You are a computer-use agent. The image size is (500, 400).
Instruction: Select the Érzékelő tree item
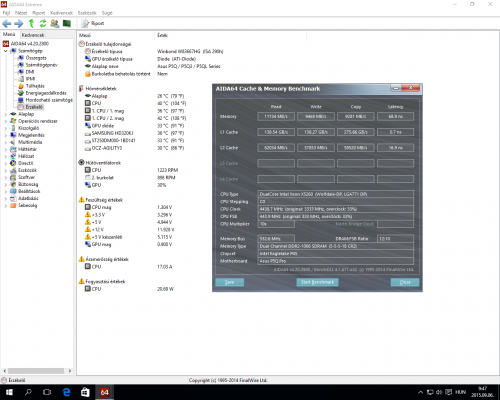coord(34,107)
